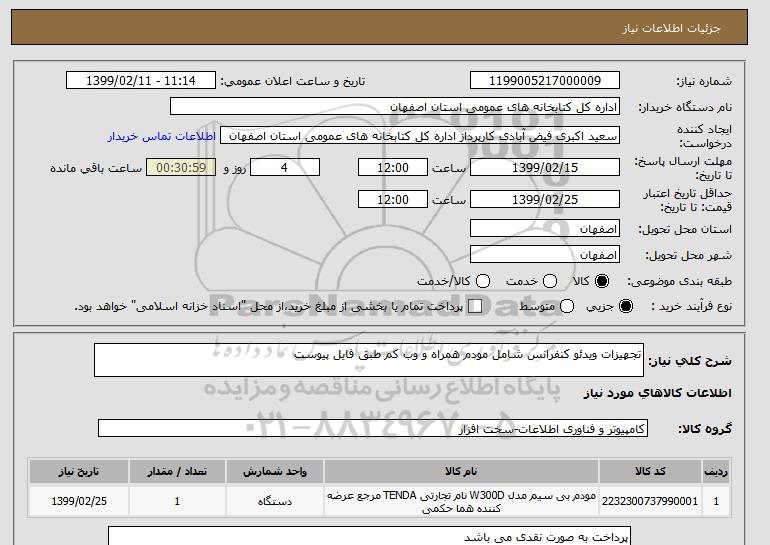Click the countdown timer 00:30:59
The width and height of the screenshot is (770, 545).
coord(181,167)
